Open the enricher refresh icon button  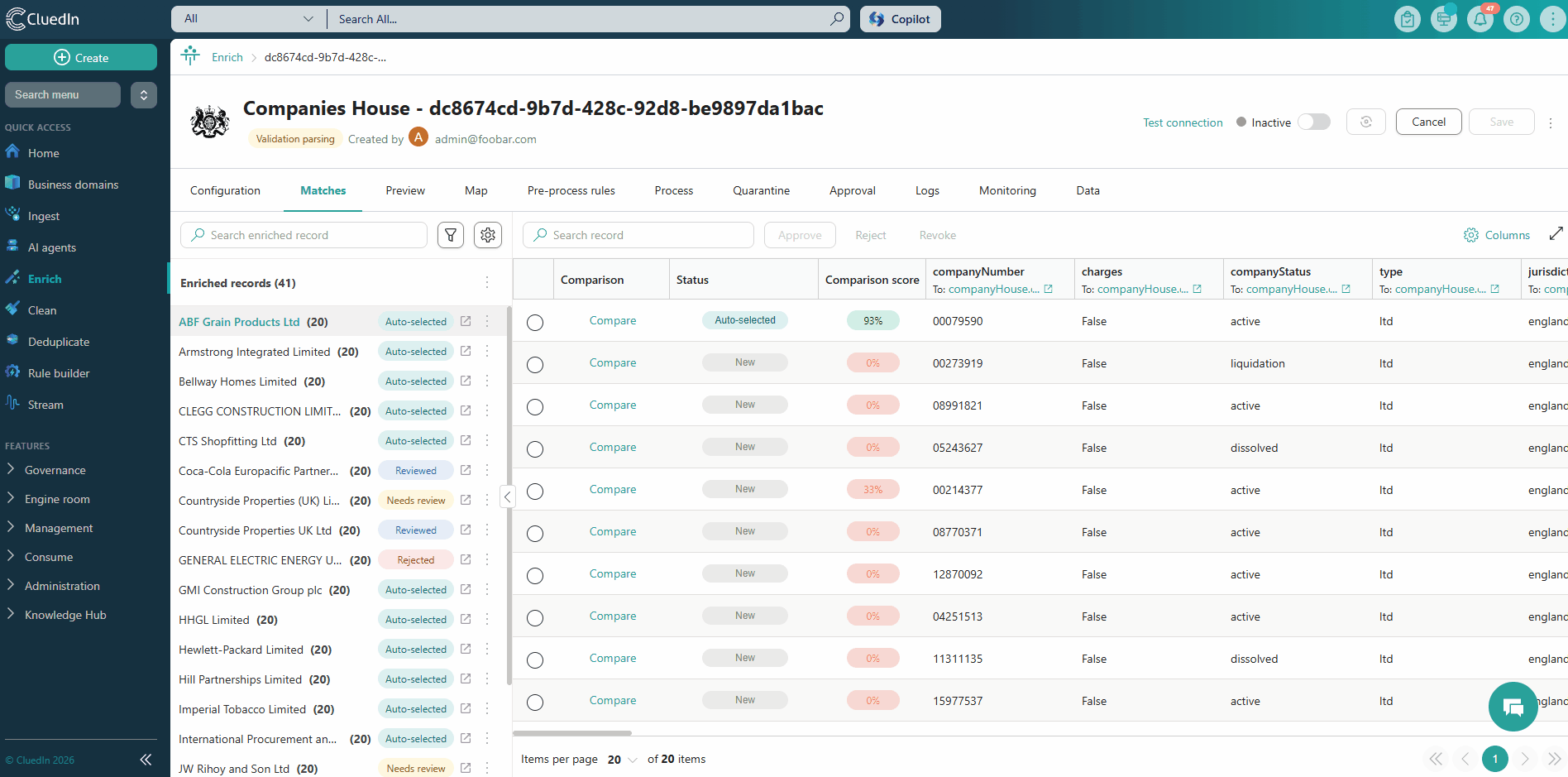click(x=1366, y=122)
